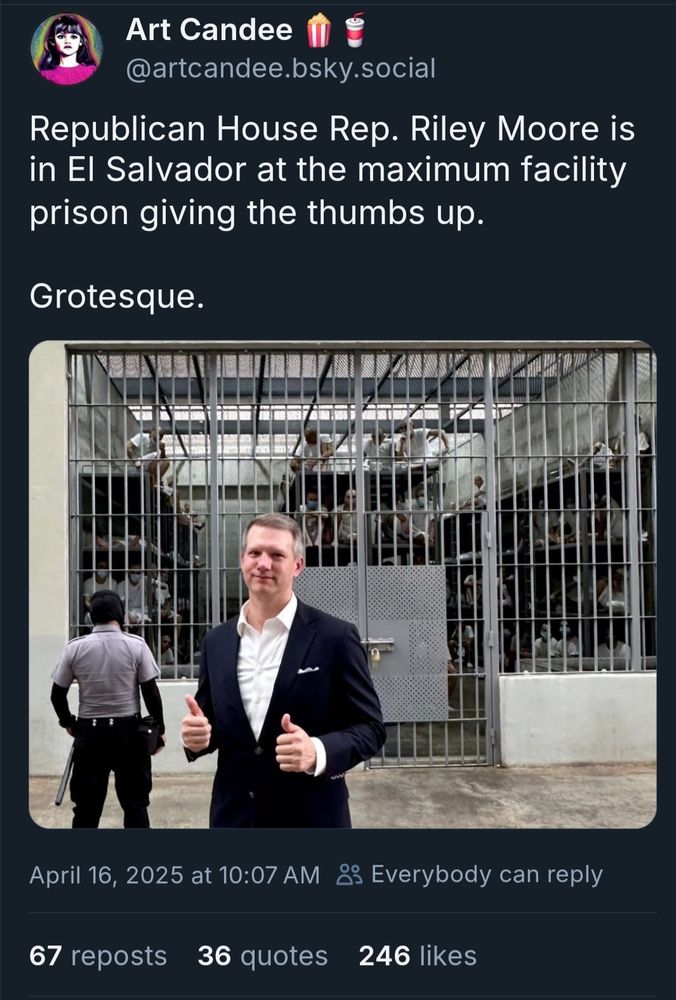This screenshot has height=1000, width=676.
Task: Open the April 16, 2025 timestamp
Action: pyautogui.click(x=174, y=875)
